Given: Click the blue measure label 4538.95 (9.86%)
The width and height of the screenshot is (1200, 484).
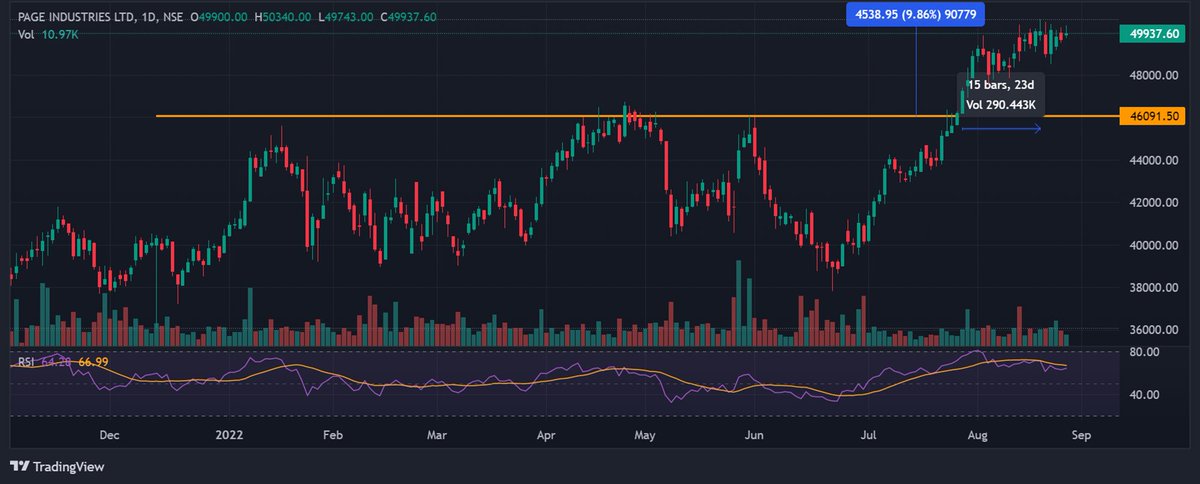Looking at the screenshot, I should [x=916, y=13].
